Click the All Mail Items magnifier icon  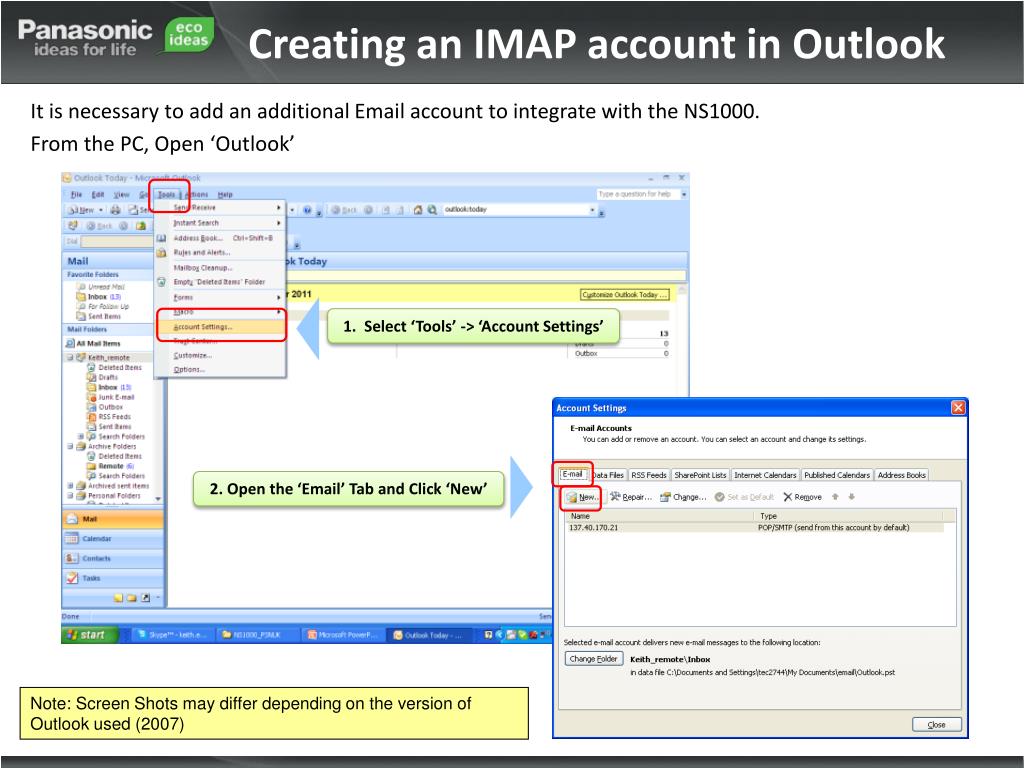[x=70, y=344]
